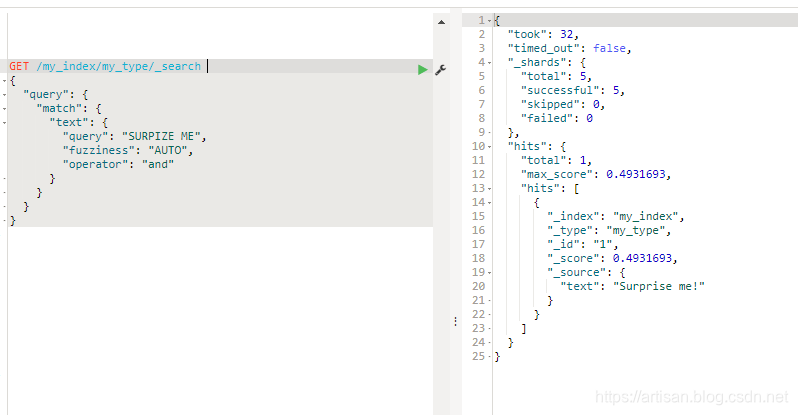
Task: Click the "SURPIZE ME" query value
Action: click(161, 136)
